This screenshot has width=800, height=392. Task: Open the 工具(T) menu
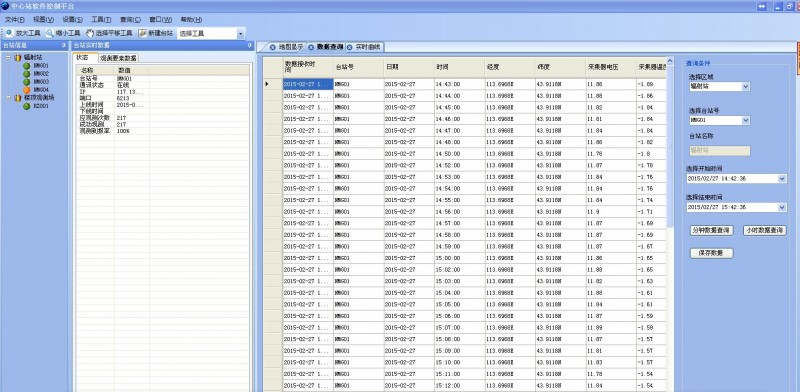pos(101,19)
